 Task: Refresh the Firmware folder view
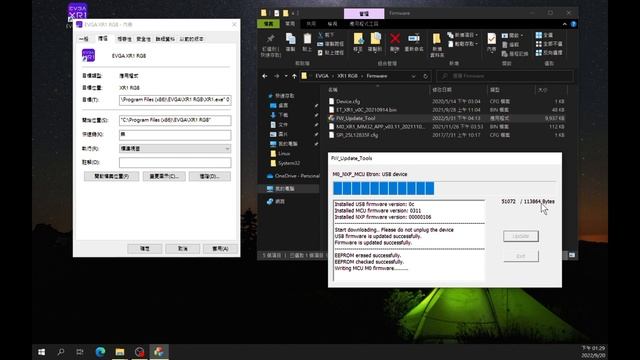click(425, 76)
